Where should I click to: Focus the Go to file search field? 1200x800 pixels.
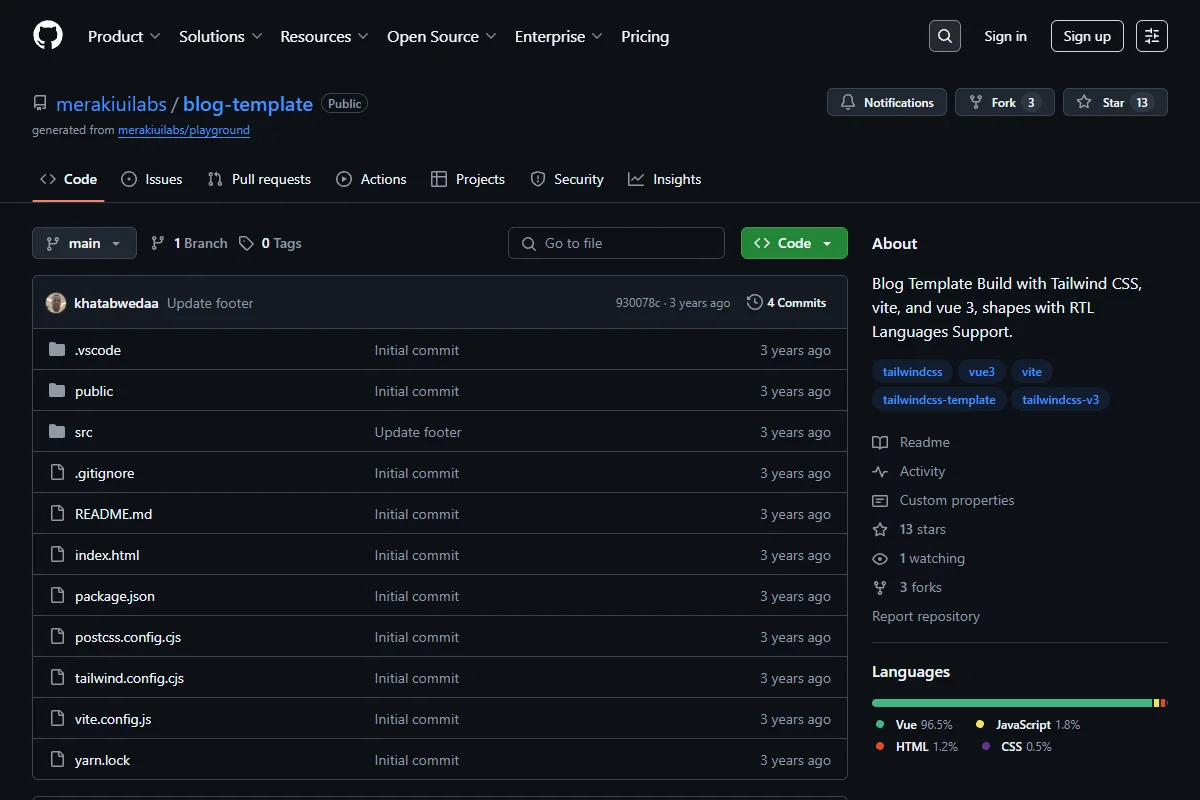point(616,243)
